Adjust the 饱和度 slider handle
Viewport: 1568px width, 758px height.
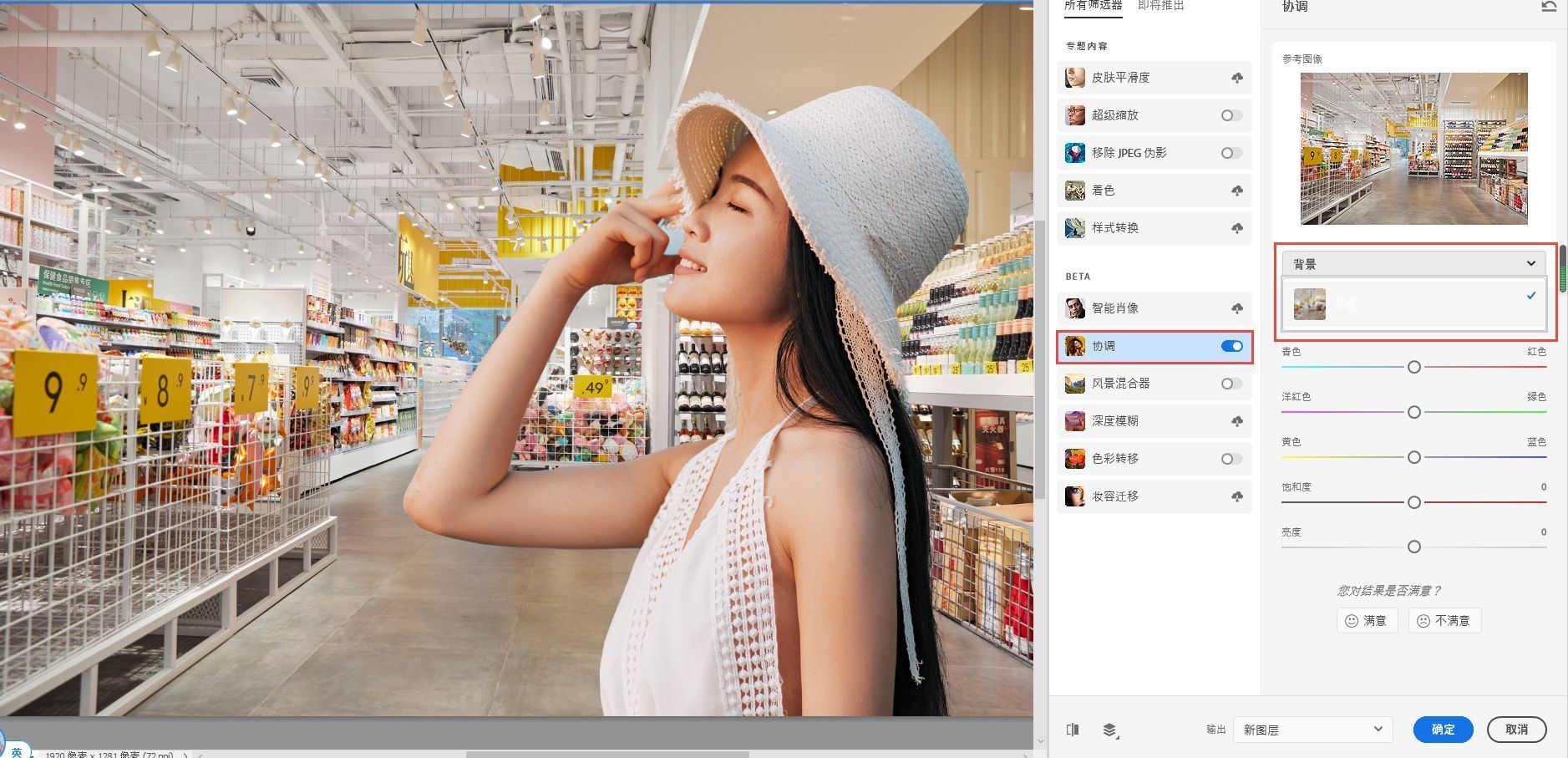(x=1413, y=502)
